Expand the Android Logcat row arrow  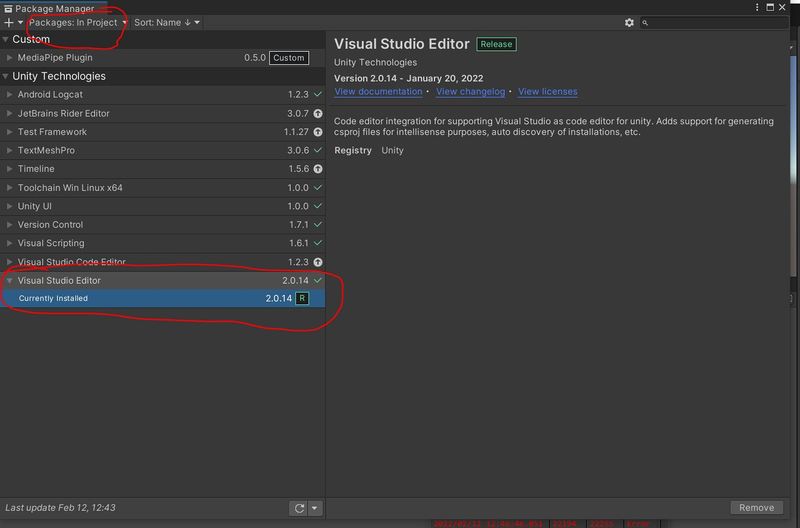click(x=9, y=94)
